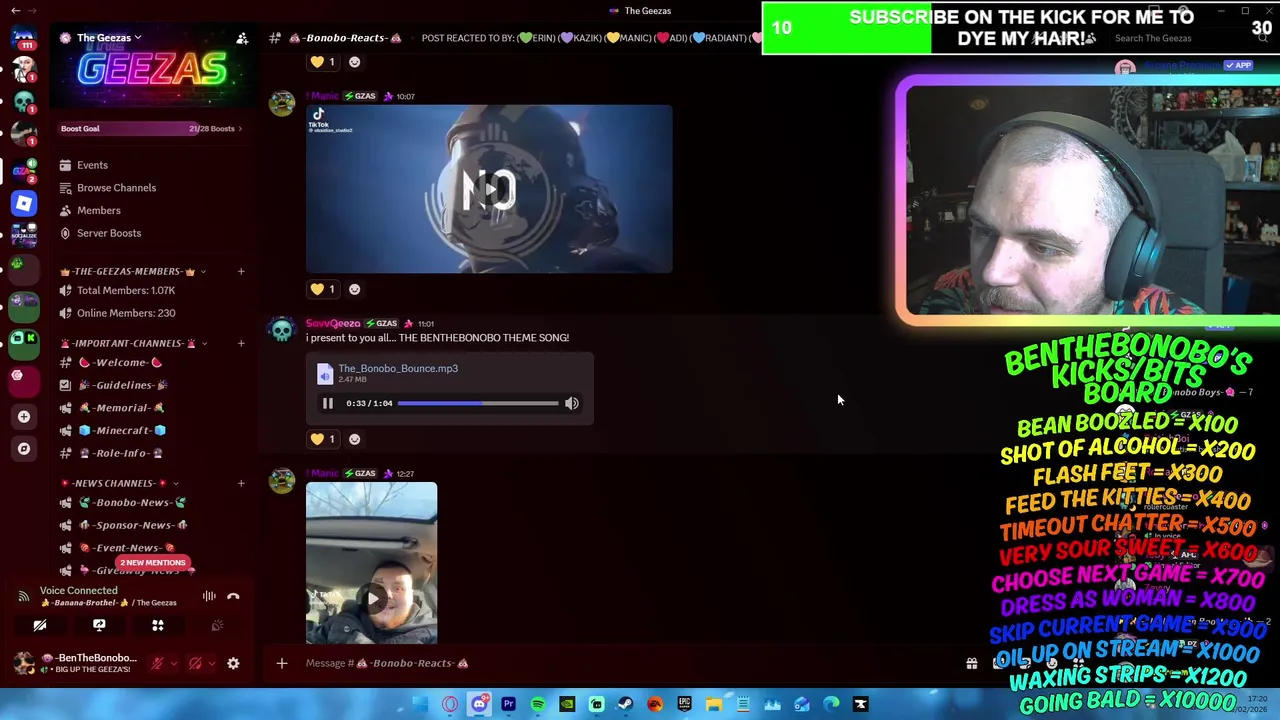Undeafen the headphones
The image size is (1280, 720).
pyautogui.click(x=195, y=663)
